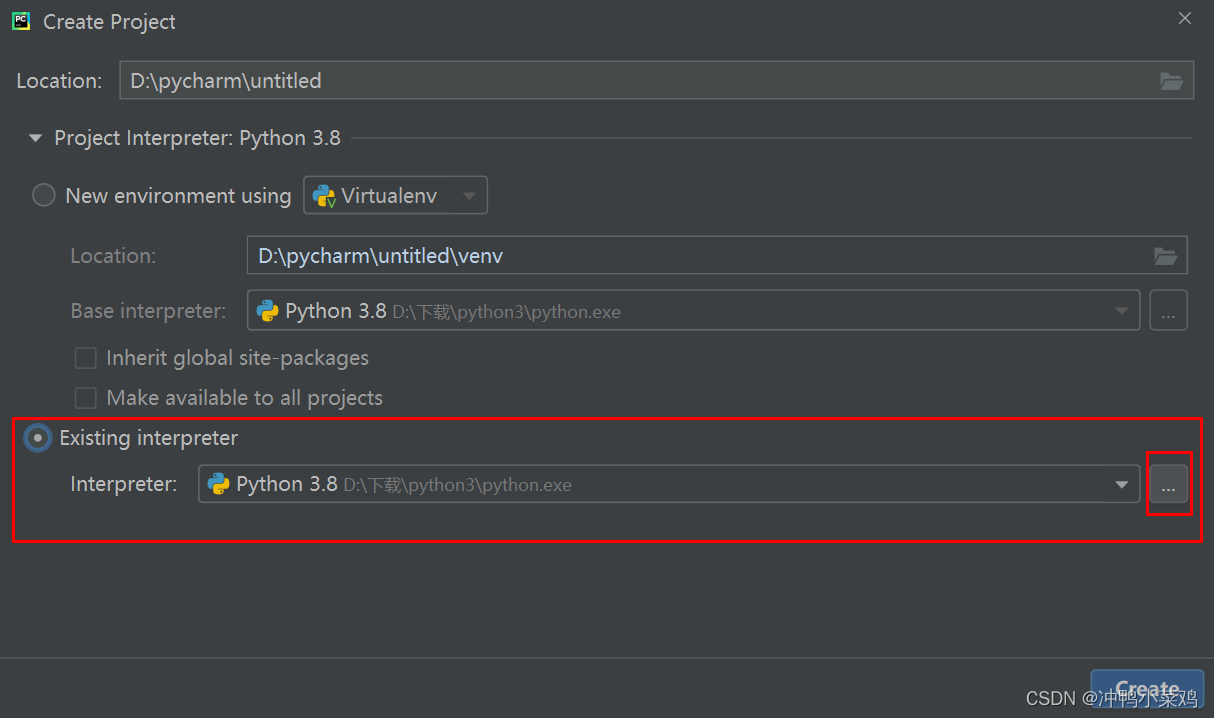1214x718 pixels.
Task: Close the Create Project dialog
Action: click(x=1184, y=18)
